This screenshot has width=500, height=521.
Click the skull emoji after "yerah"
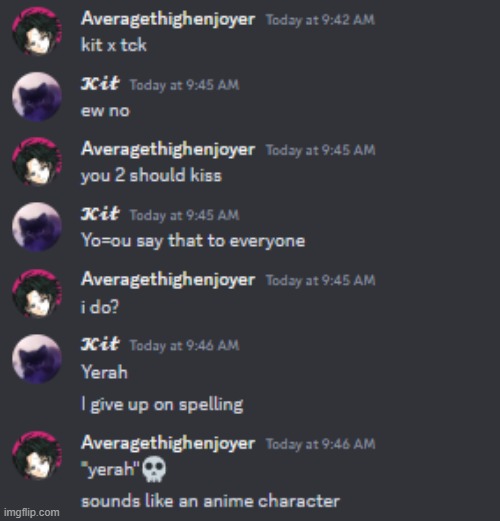tap(154, 469)
